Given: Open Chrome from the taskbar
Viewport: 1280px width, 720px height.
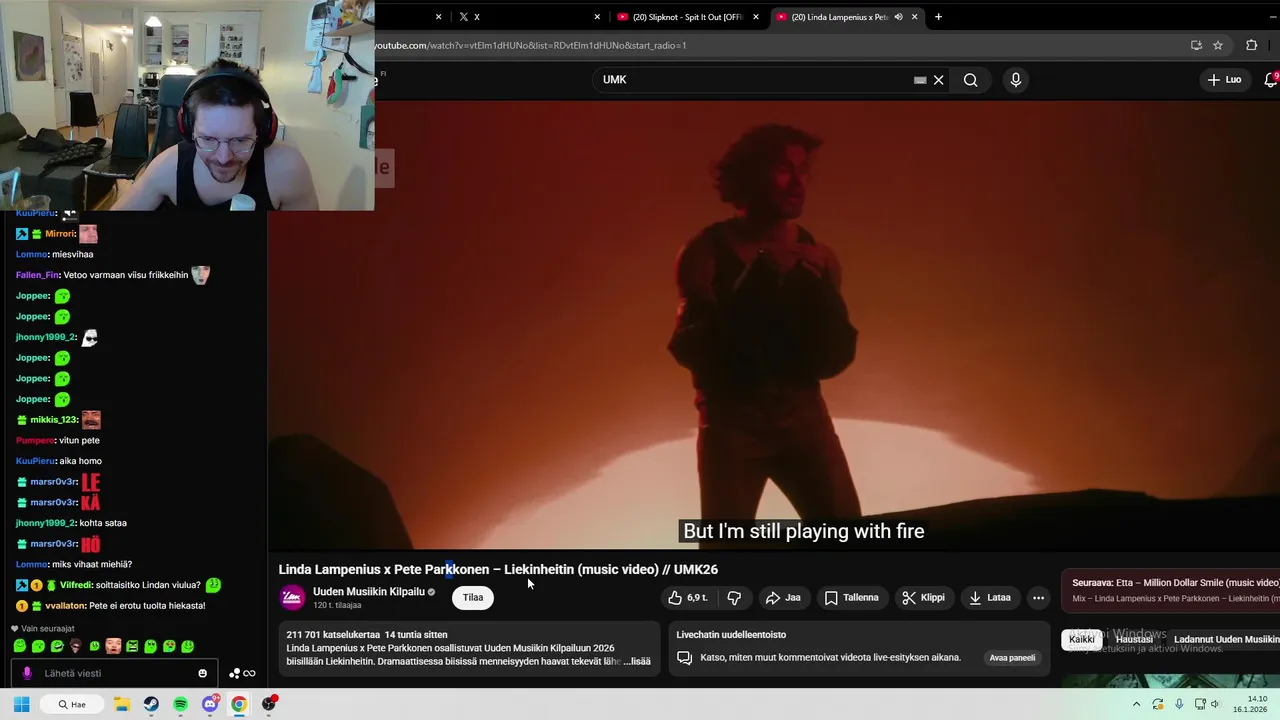Looking at the screenshot, I should point(239,704).
